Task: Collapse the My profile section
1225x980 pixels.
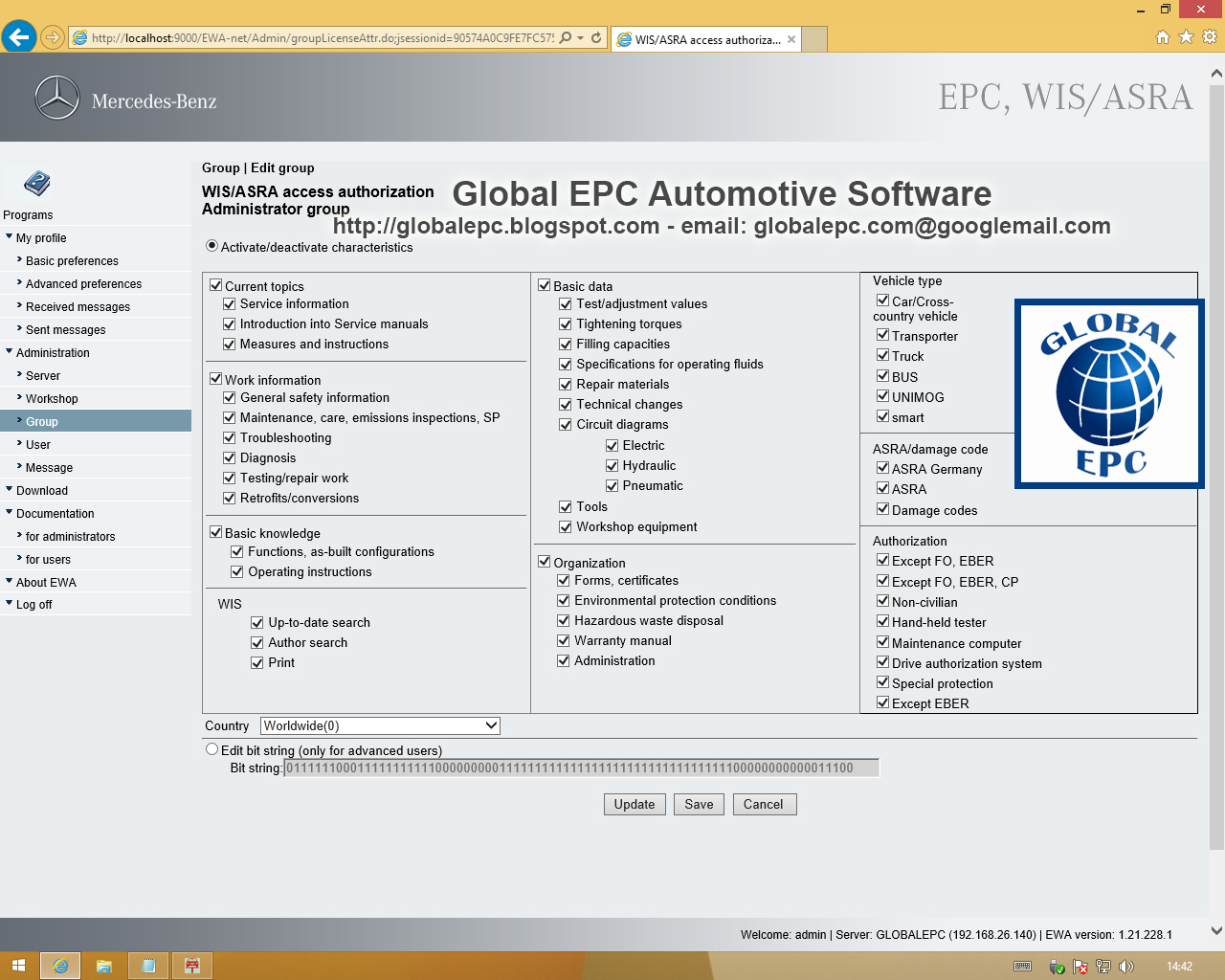Action: click(x=10, y=236)
